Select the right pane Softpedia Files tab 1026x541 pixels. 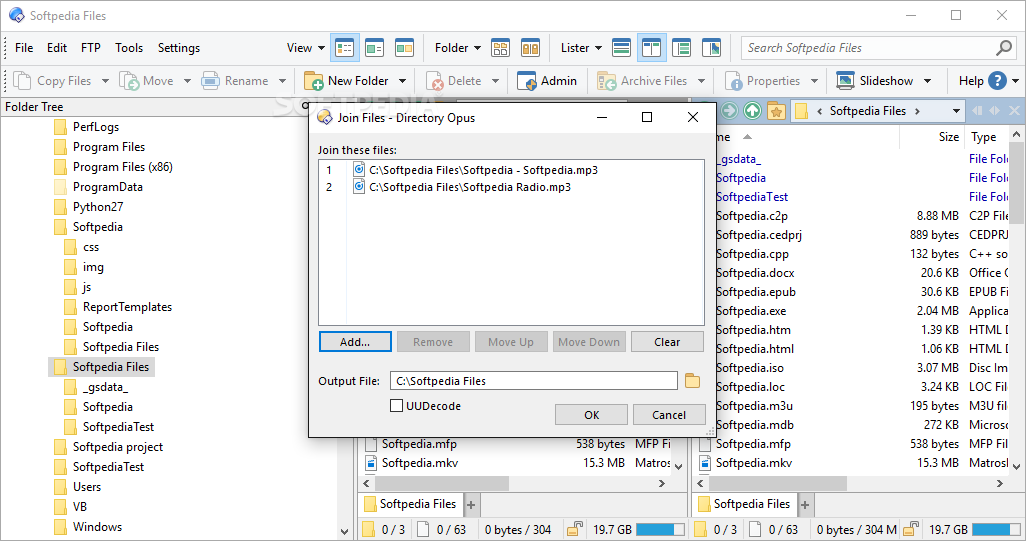coord(745,504)
